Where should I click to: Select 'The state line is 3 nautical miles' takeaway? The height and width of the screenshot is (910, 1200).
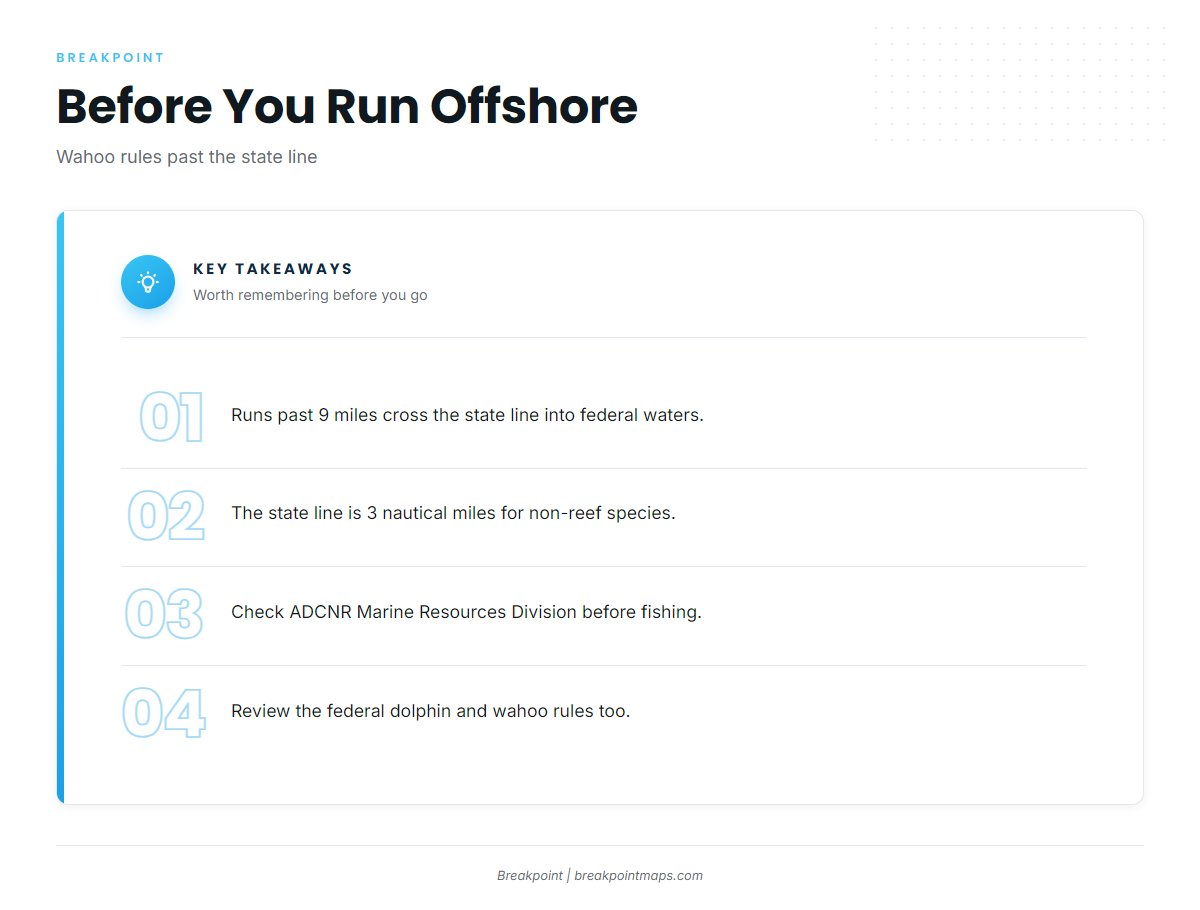(453, 513)
